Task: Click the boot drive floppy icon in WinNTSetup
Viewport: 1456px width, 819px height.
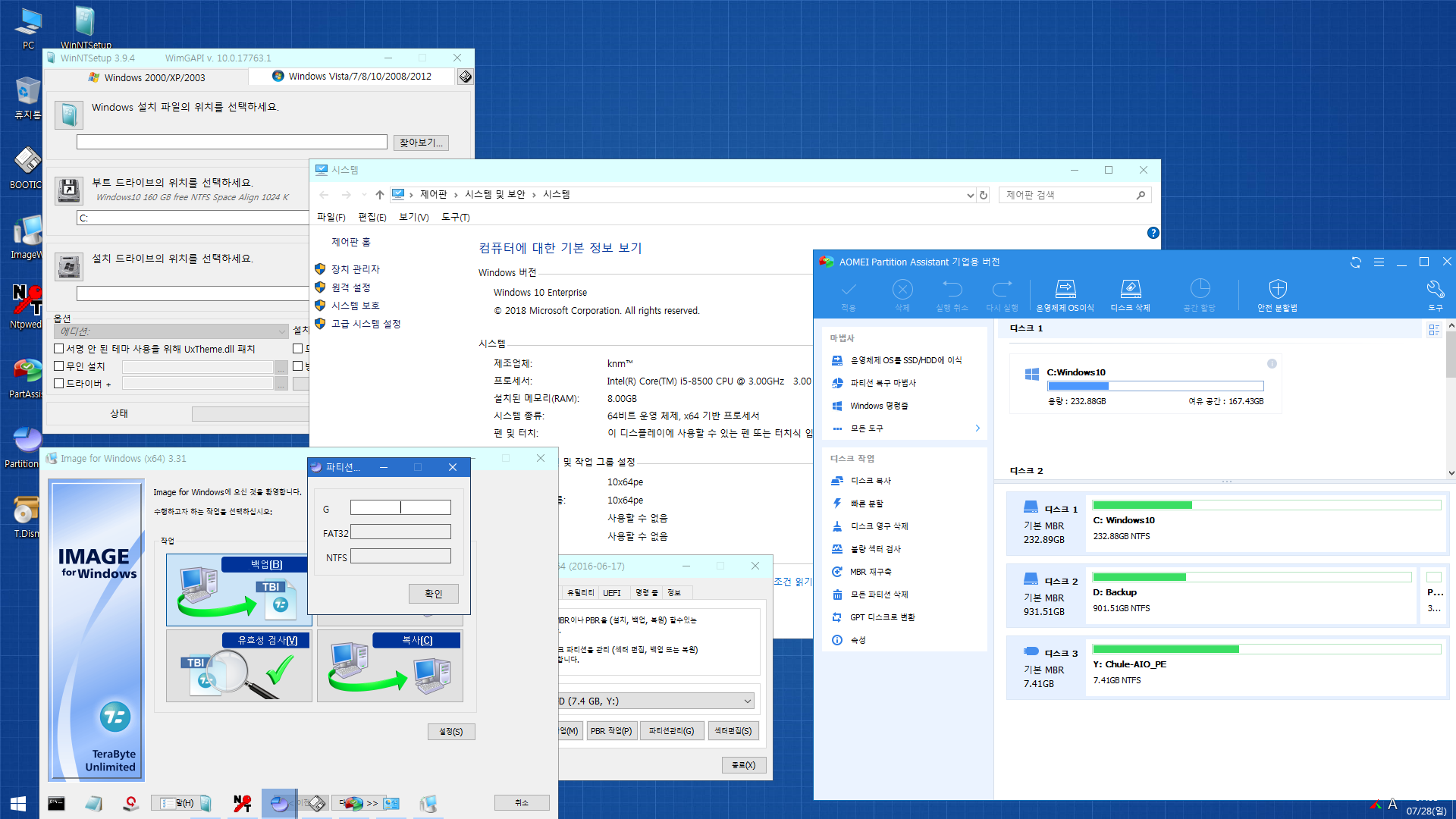Action: [68, 190]
